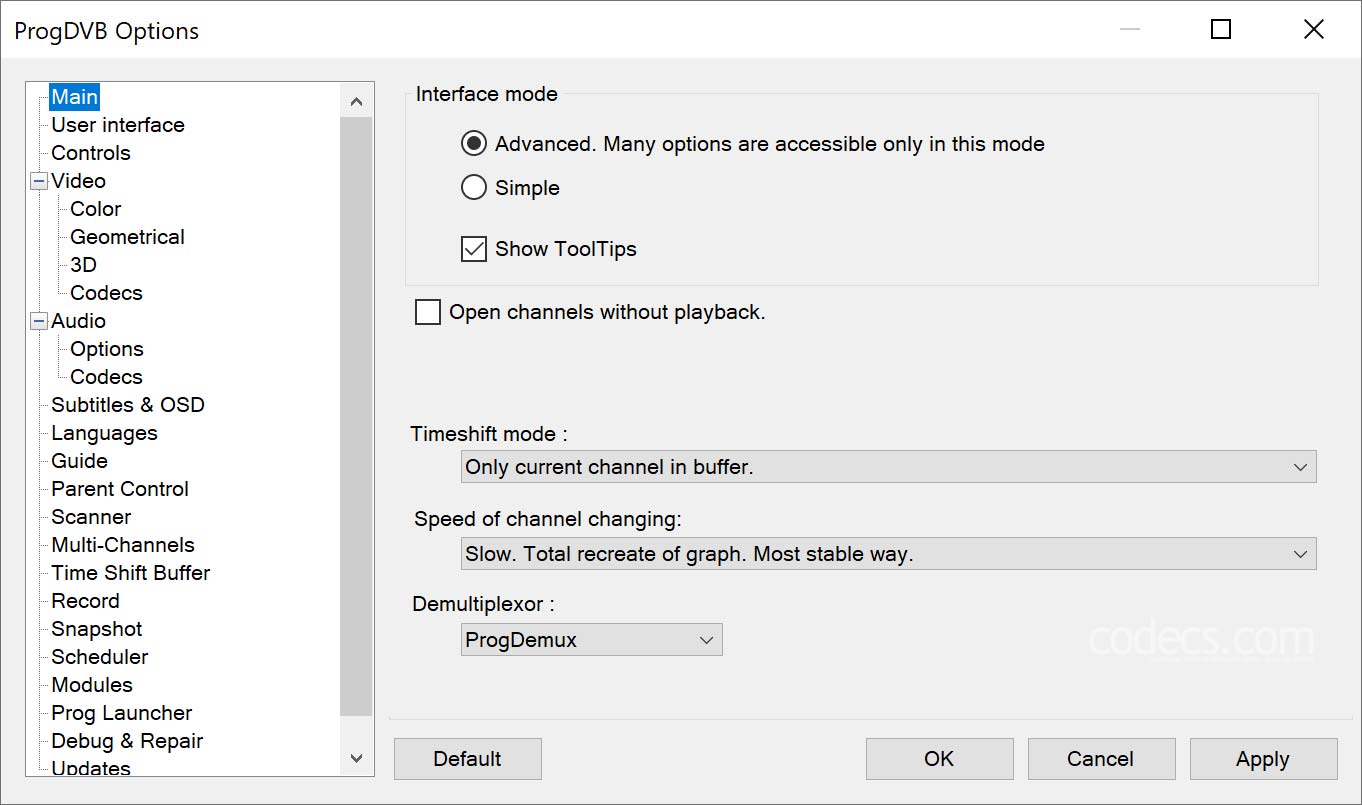Open Prog Launcher settings
Screen dimensions: 1362x805
(122, 713)
